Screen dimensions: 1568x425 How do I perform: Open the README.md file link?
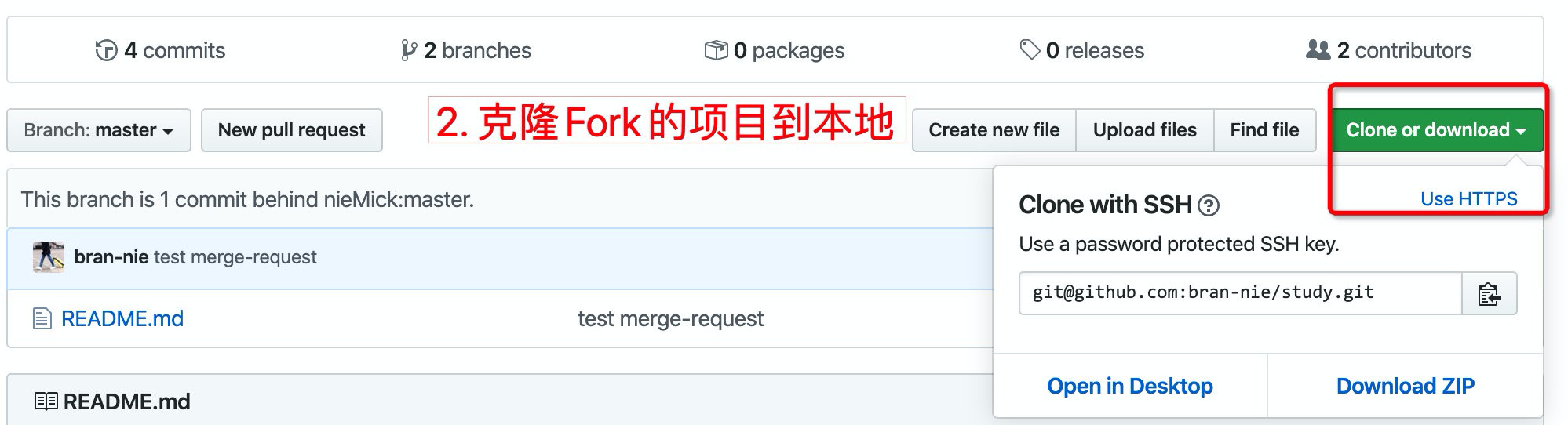(x=122, y=318)
